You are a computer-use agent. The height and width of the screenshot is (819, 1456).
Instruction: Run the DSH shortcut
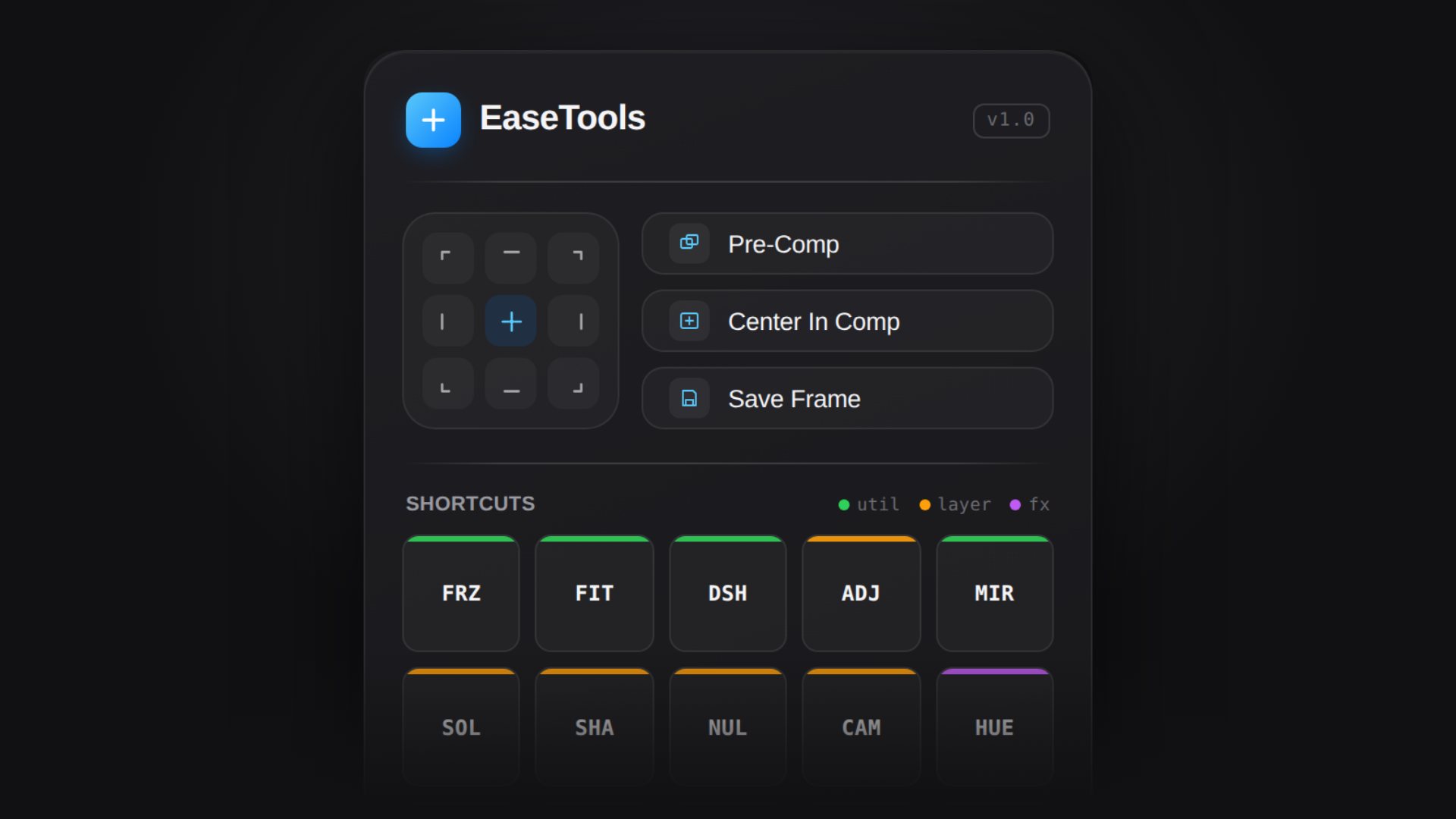point(728,594)
